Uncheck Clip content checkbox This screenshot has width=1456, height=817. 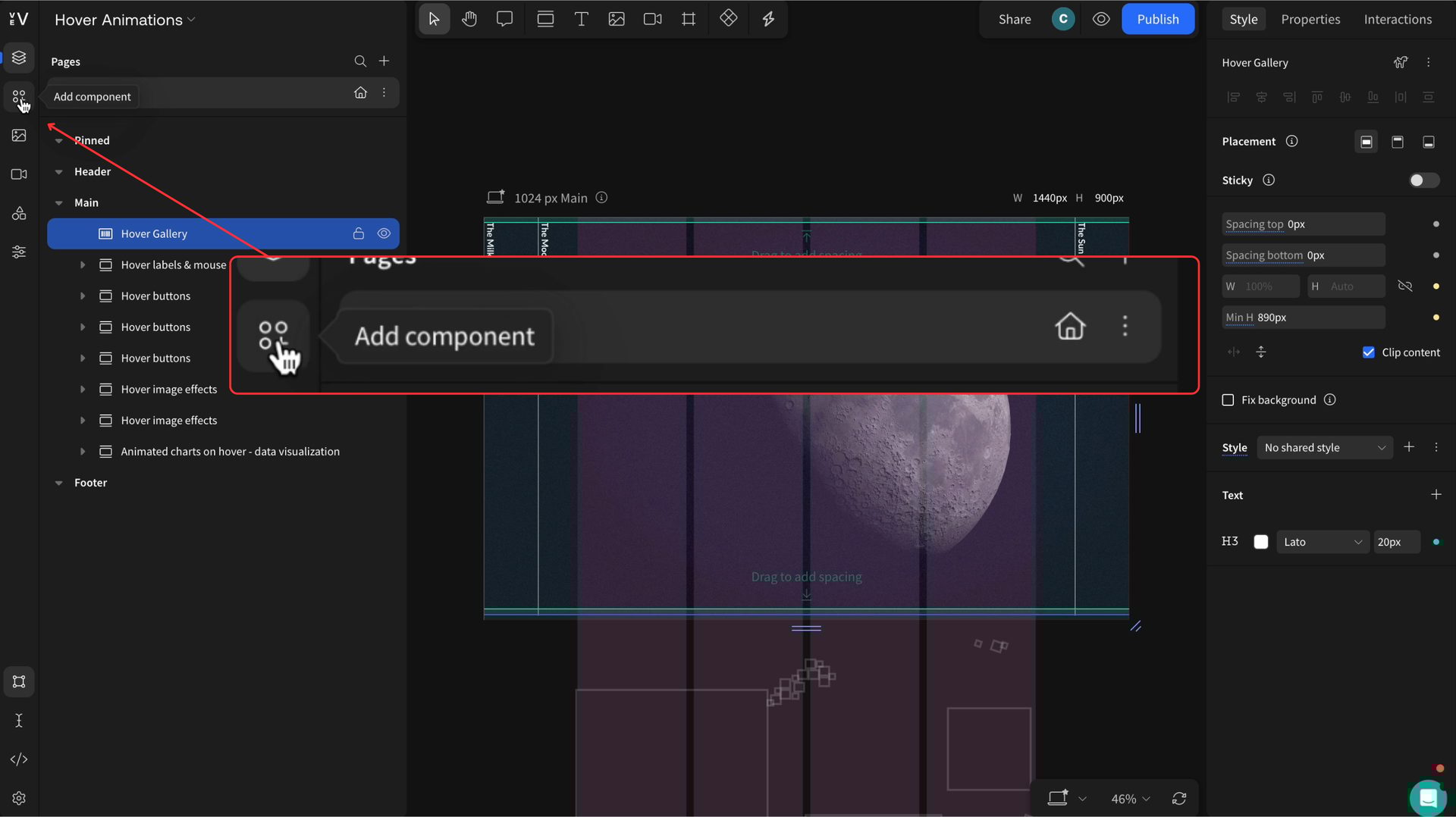pos(1368,352)
